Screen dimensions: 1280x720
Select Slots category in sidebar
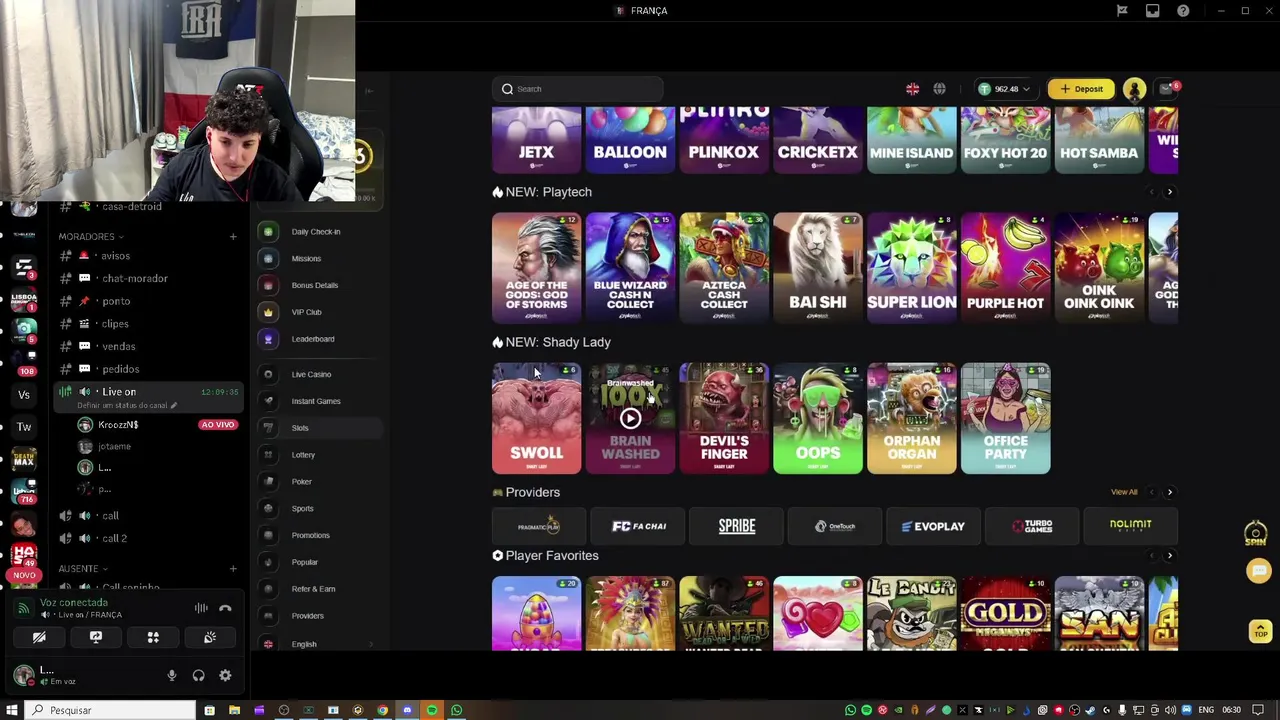[300, 428]
